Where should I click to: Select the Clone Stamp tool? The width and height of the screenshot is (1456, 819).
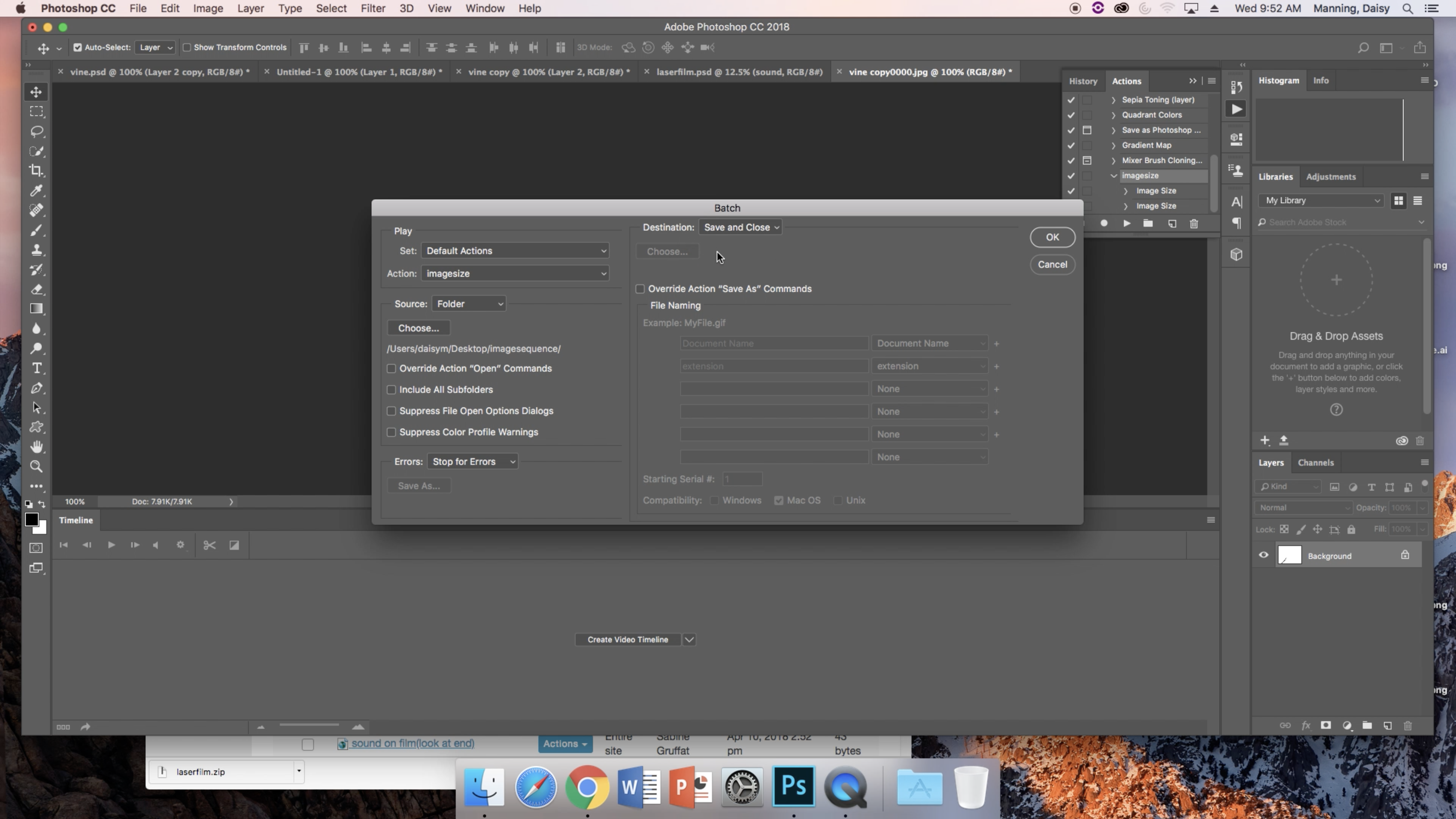[36, 249]
